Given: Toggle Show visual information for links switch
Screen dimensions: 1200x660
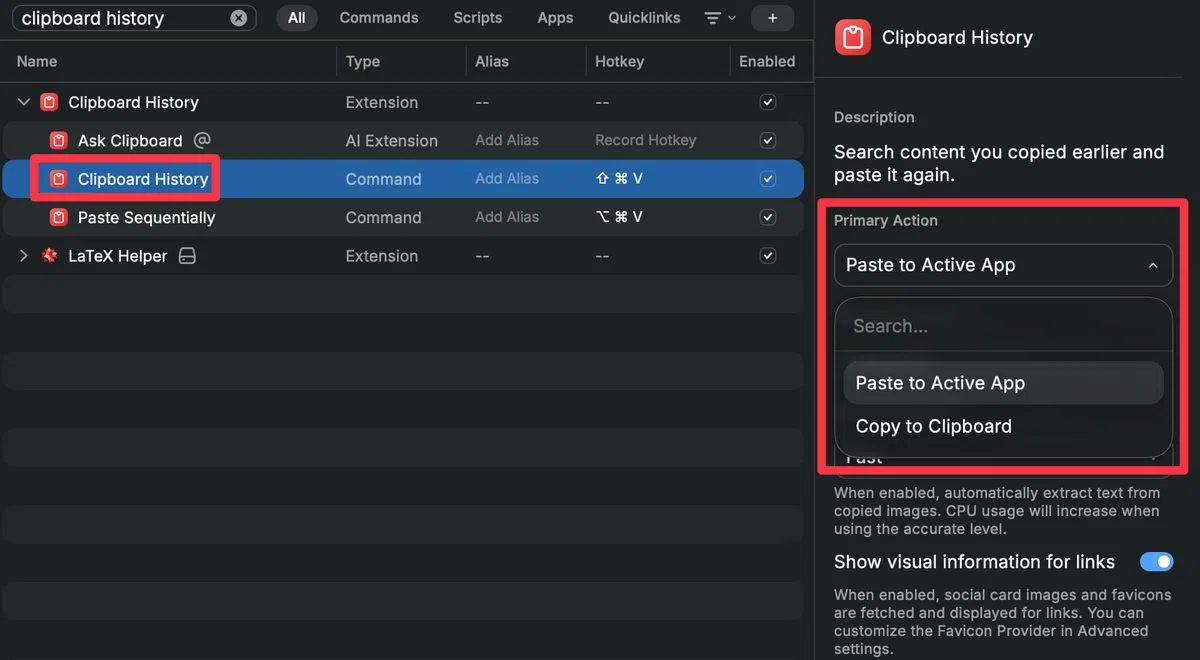Looking at the screenshot, I should click(1156, 562).
